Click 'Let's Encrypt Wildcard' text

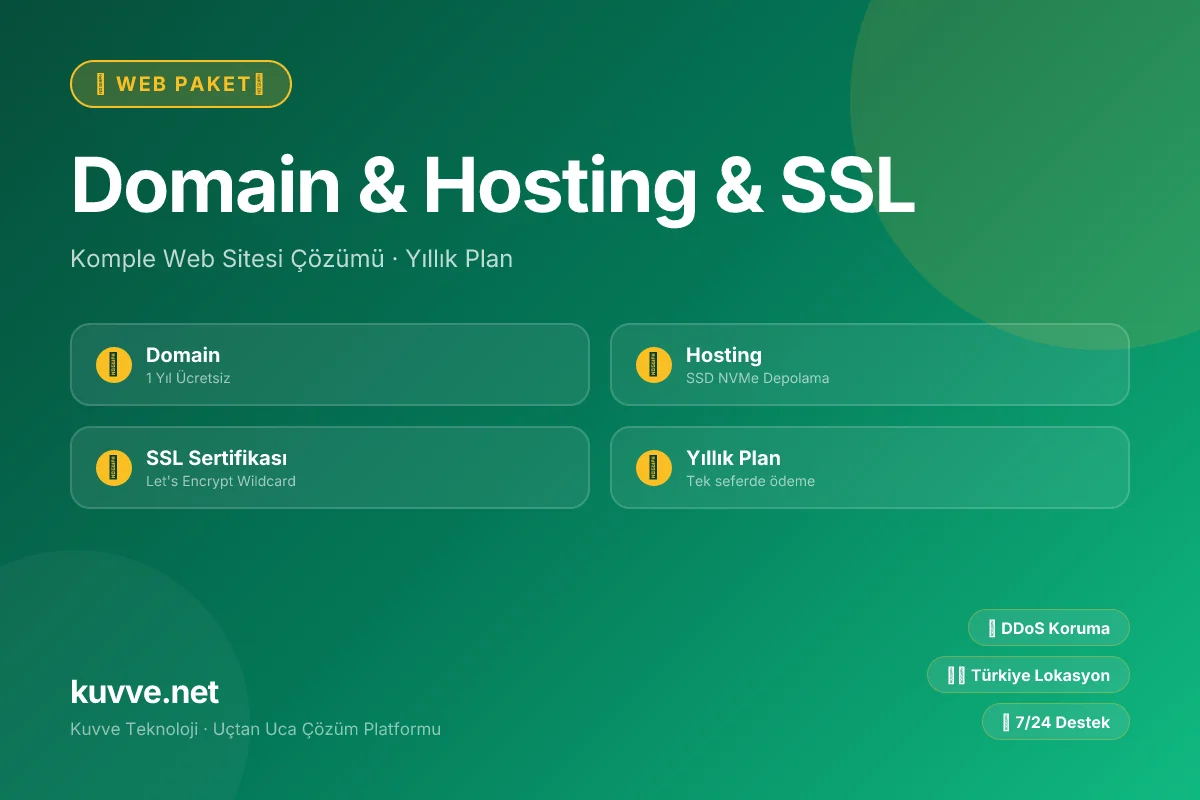click(221, 481)
